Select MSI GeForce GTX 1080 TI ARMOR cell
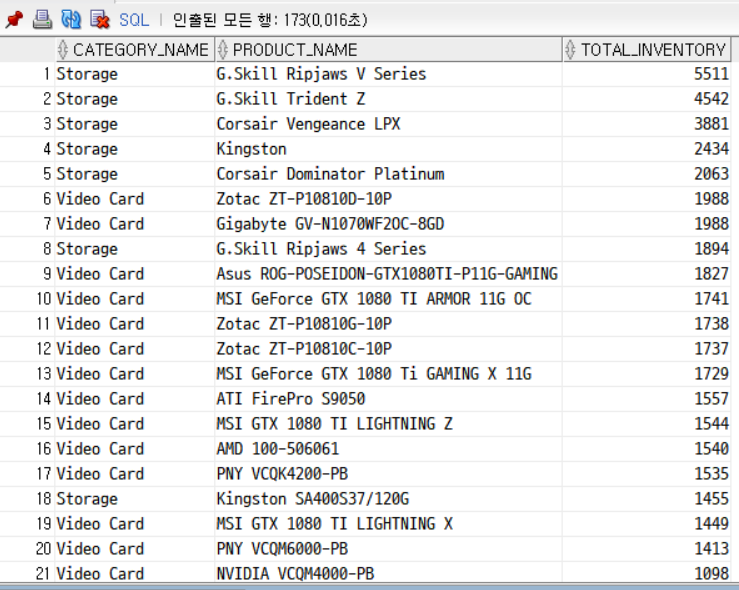The height and width of the screenshot is (590, 739). coord(388,299)
